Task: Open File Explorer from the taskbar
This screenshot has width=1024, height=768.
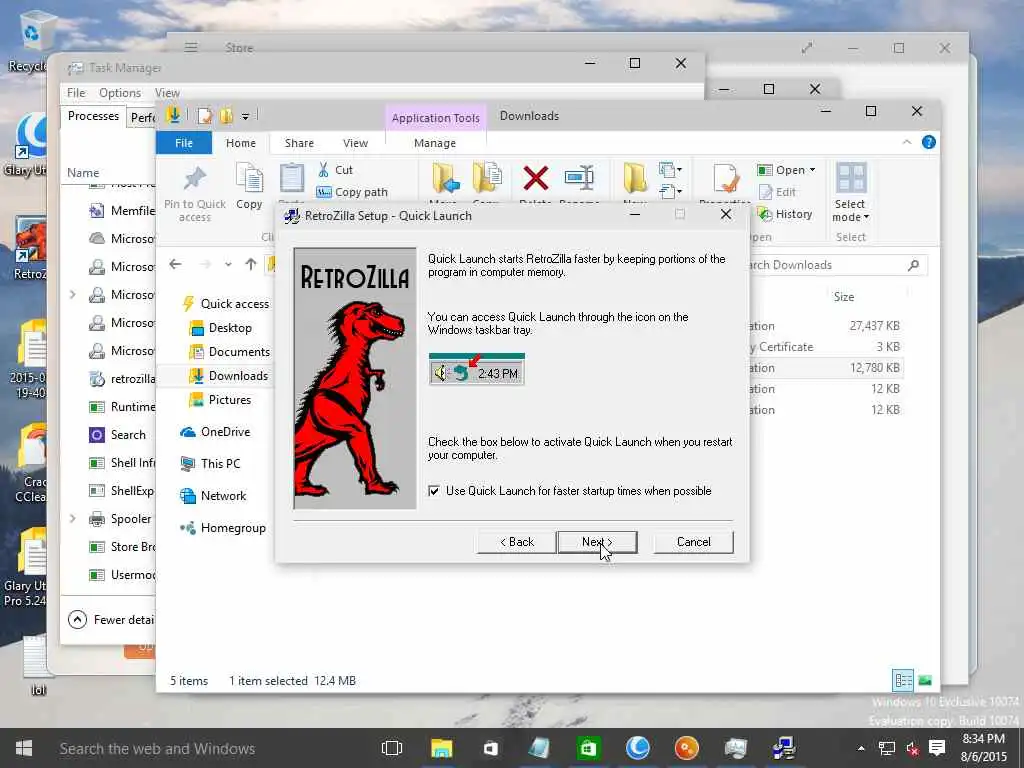Action: [441, 748]
